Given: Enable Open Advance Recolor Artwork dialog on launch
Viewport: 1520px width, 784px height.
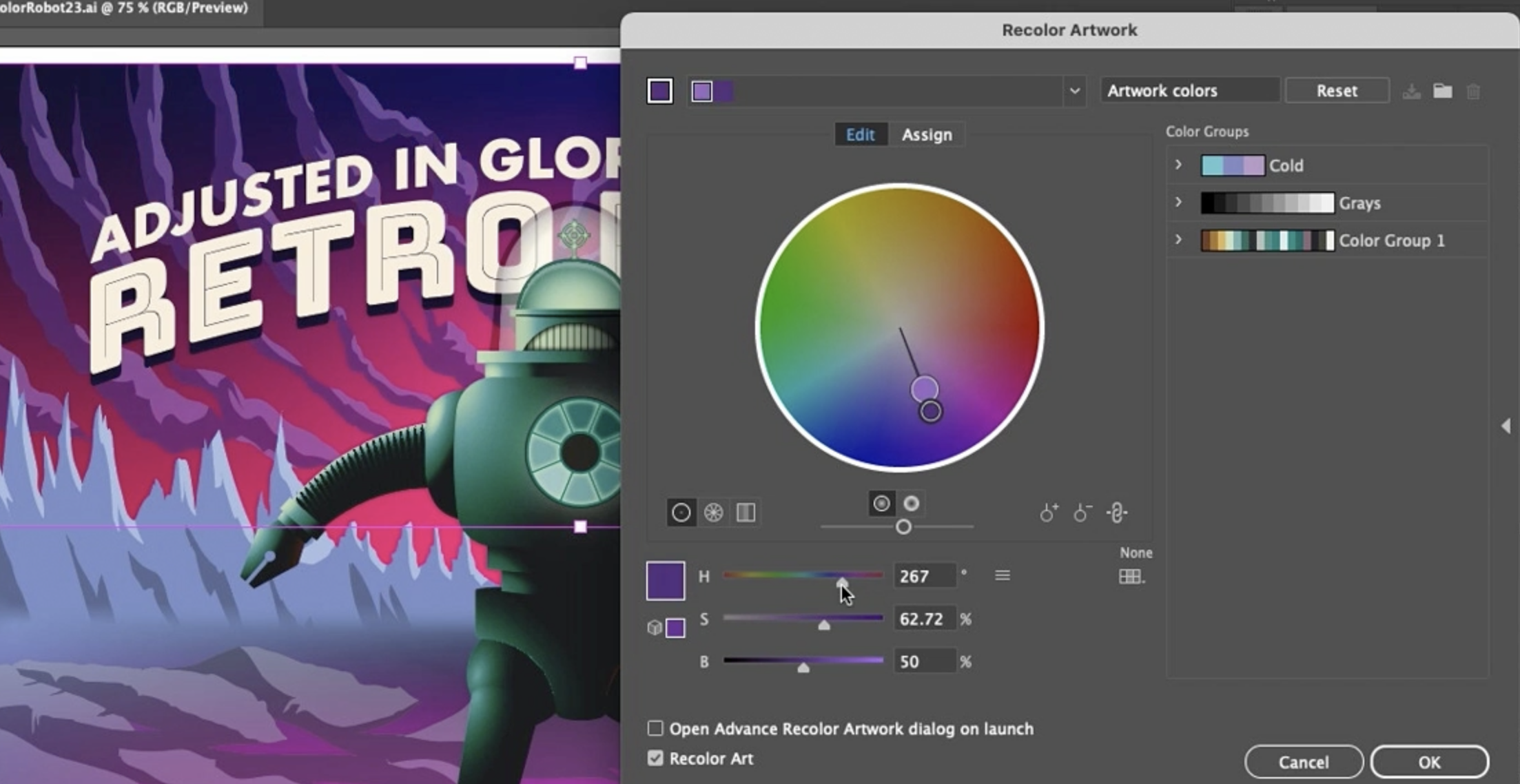Looking at the screenshot, I should point(655,728).
